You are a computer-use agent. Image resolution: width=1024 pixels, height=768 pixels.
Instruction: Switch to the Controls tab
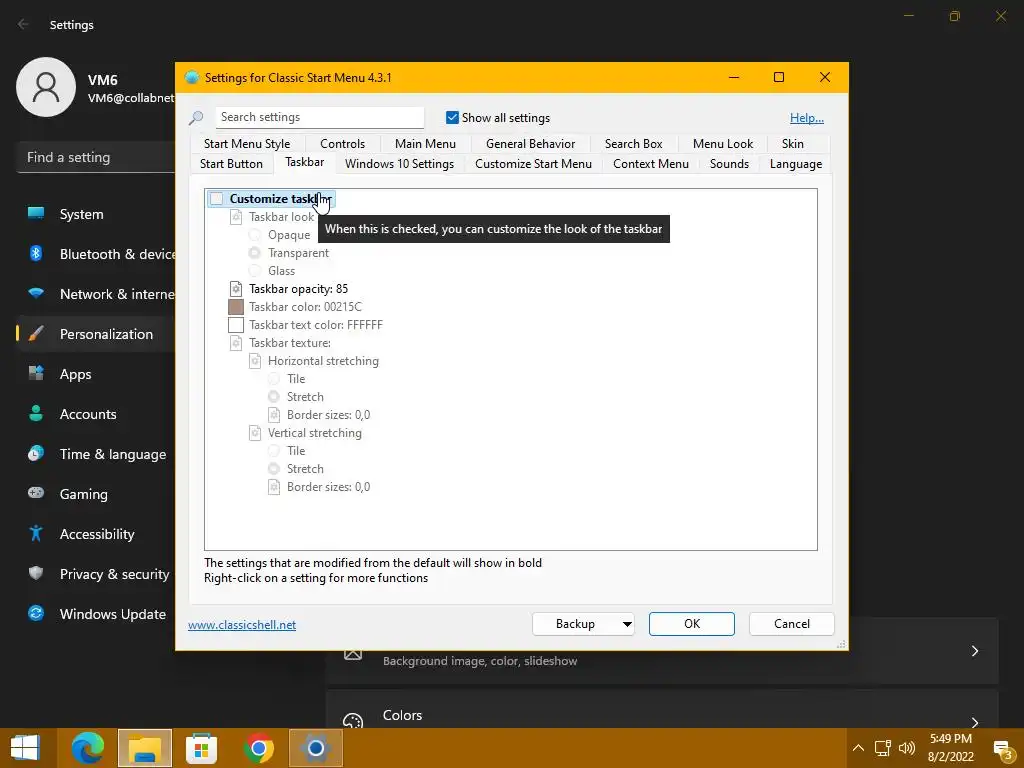pos(342,144)
